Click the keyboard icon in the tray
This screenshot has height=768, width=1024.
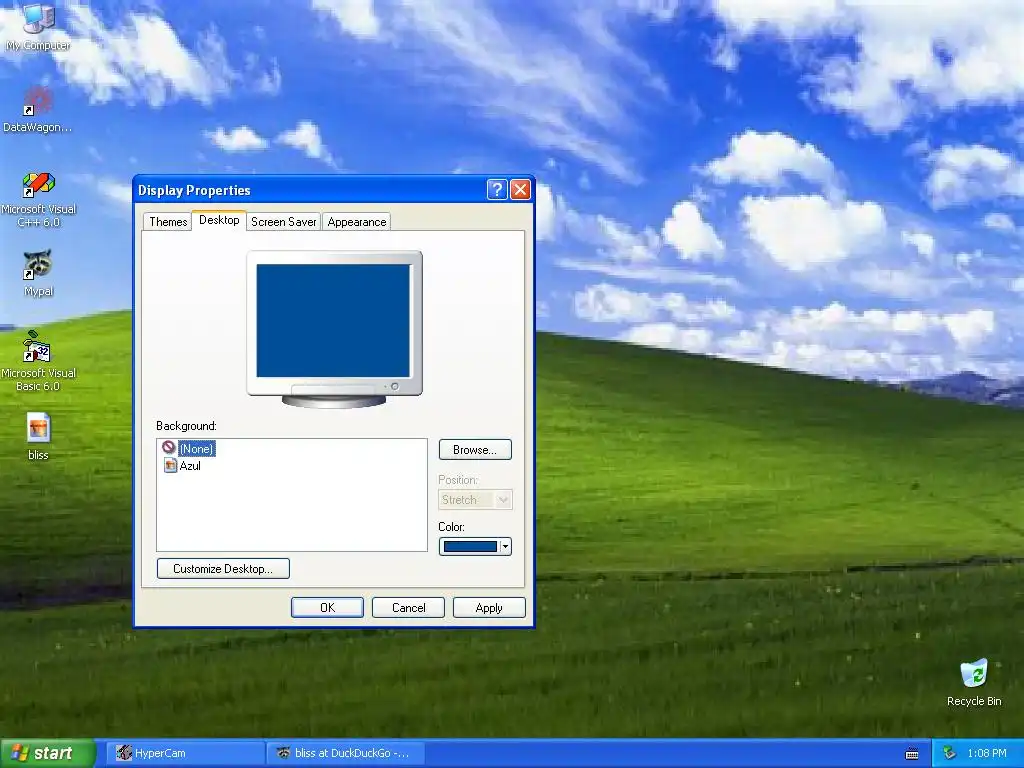[912, 754]
